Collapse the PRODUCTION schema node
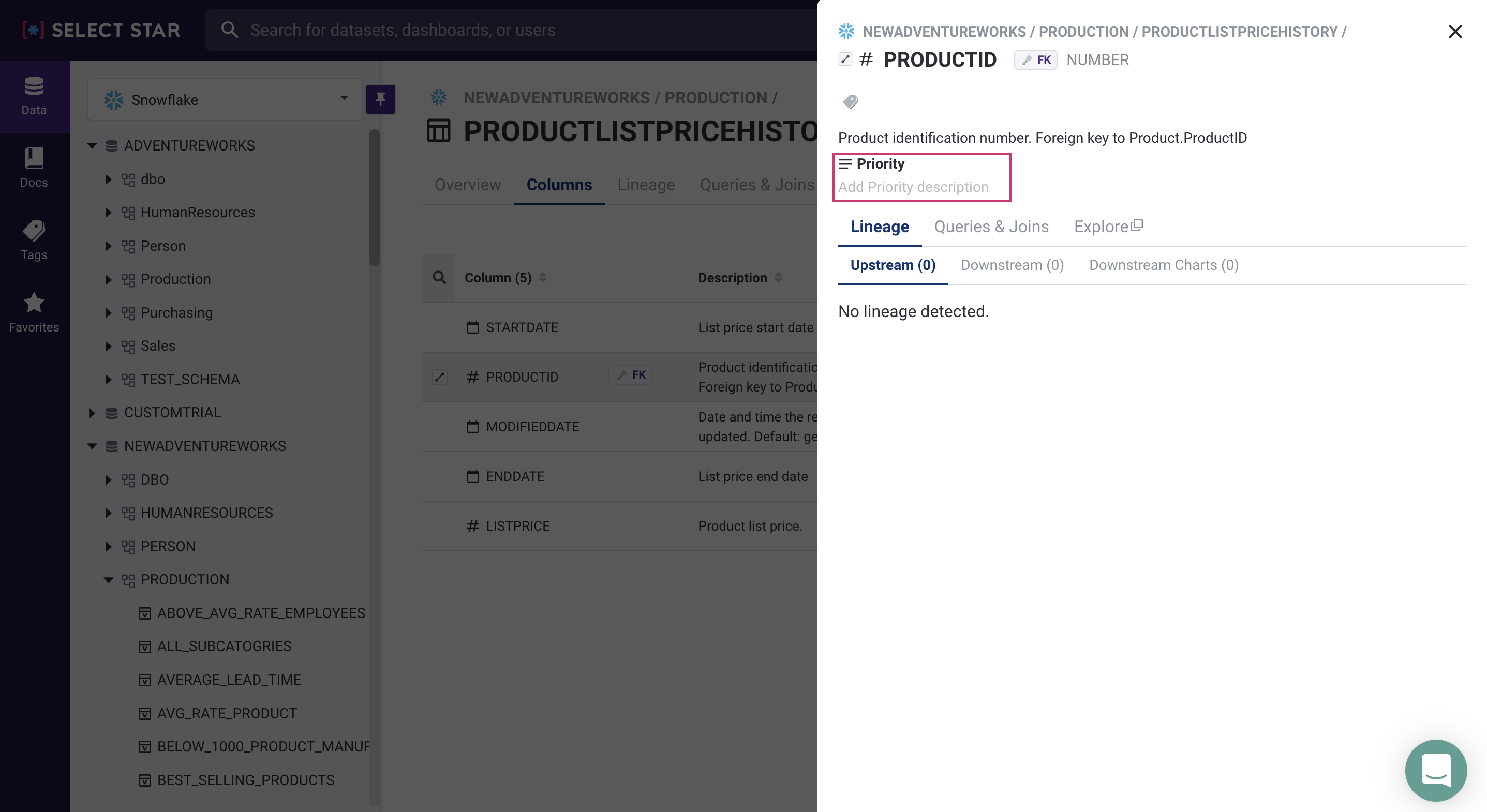This screenshot has width=1487, height=812. pos(108,579)
